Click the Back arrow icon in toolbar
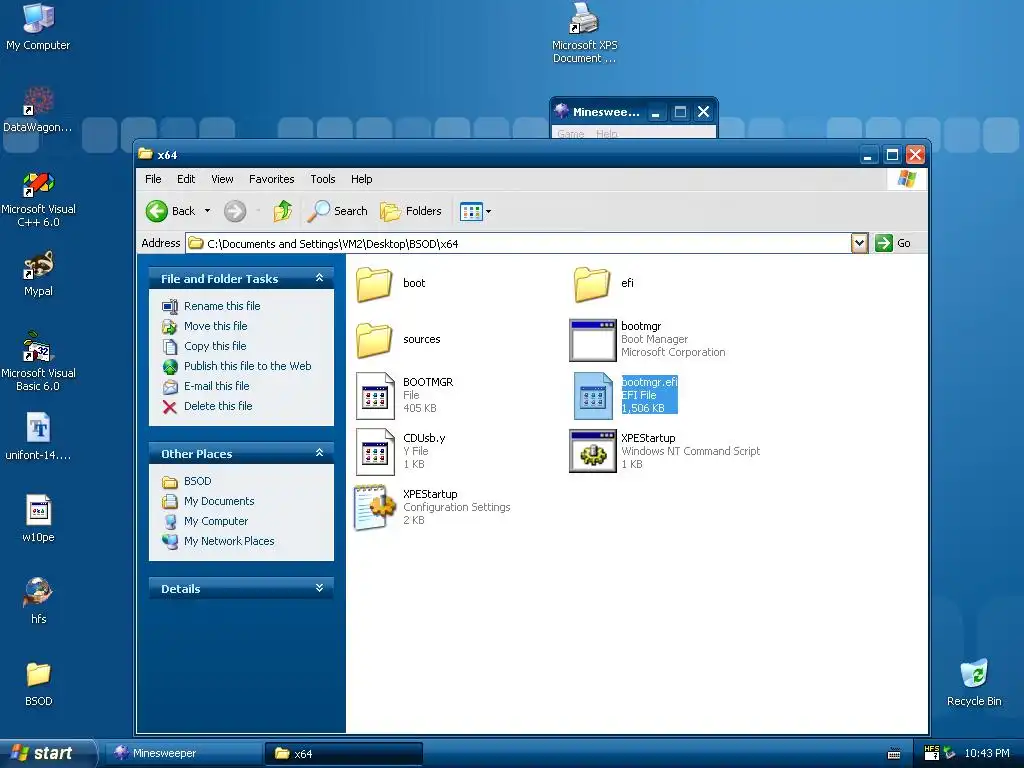 [x=157, y=211]
